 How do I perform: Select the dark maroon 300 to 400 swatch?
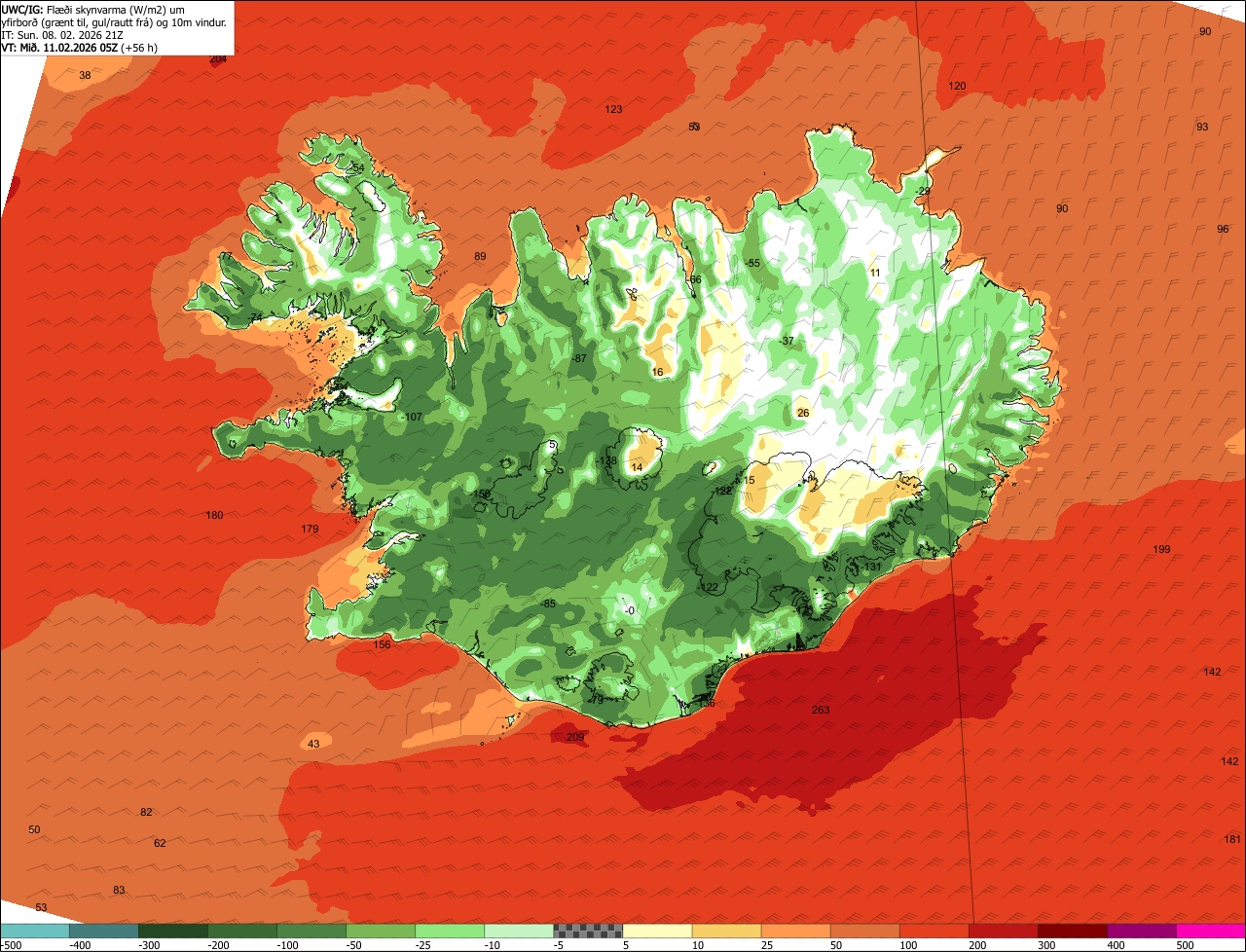(1072, 931)
